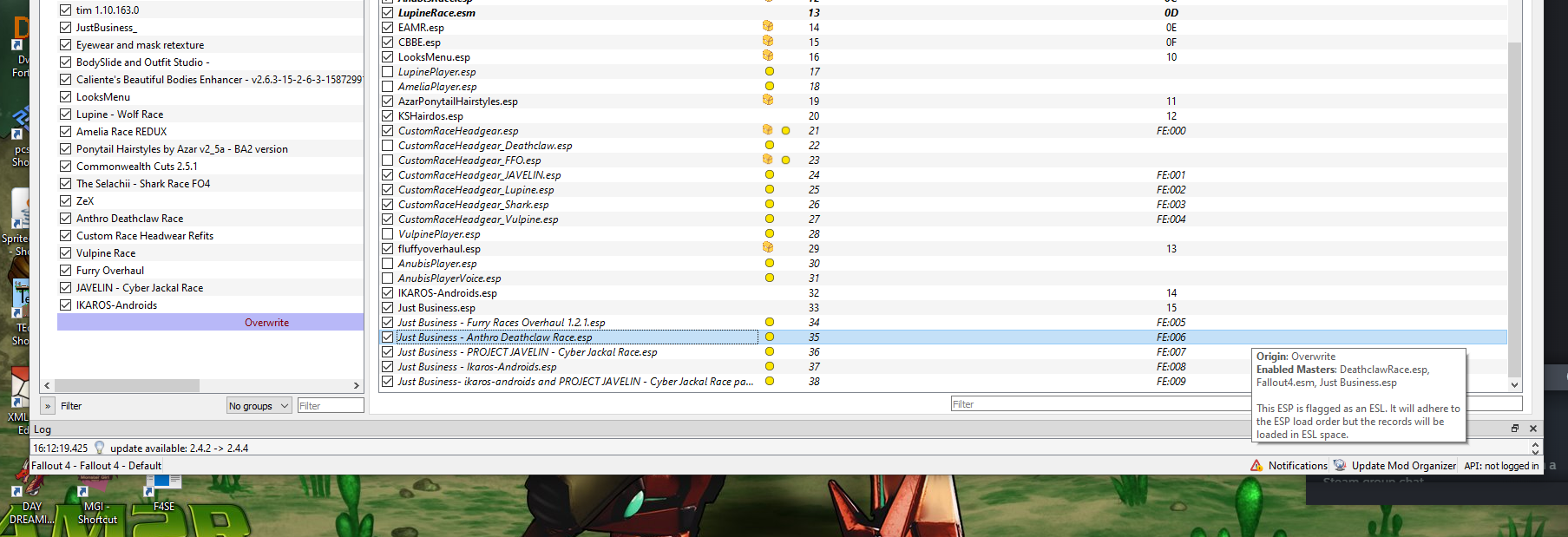Screen dimensions: 1568x537
Task: Click the update available 2.4.2 -> 2.4.4 log entry
Action: click(x=179, y=449)
